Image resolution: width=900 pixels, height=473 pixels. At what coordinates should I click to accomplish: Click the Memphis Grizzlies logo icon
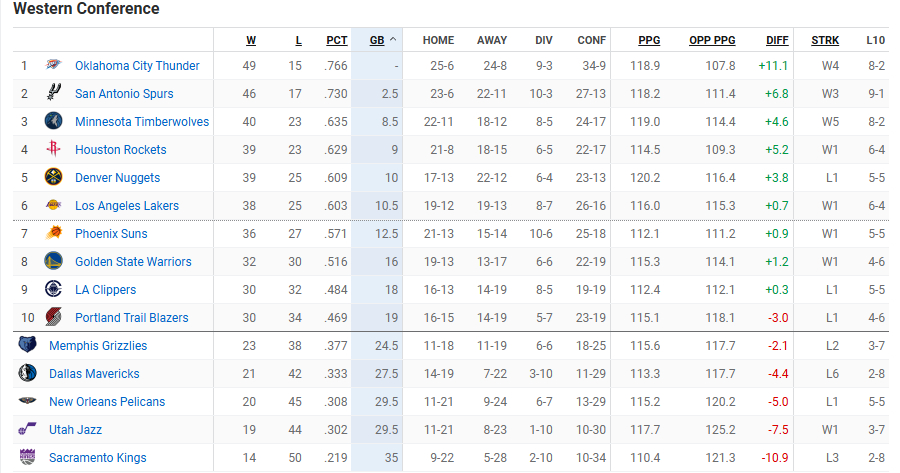28,345
